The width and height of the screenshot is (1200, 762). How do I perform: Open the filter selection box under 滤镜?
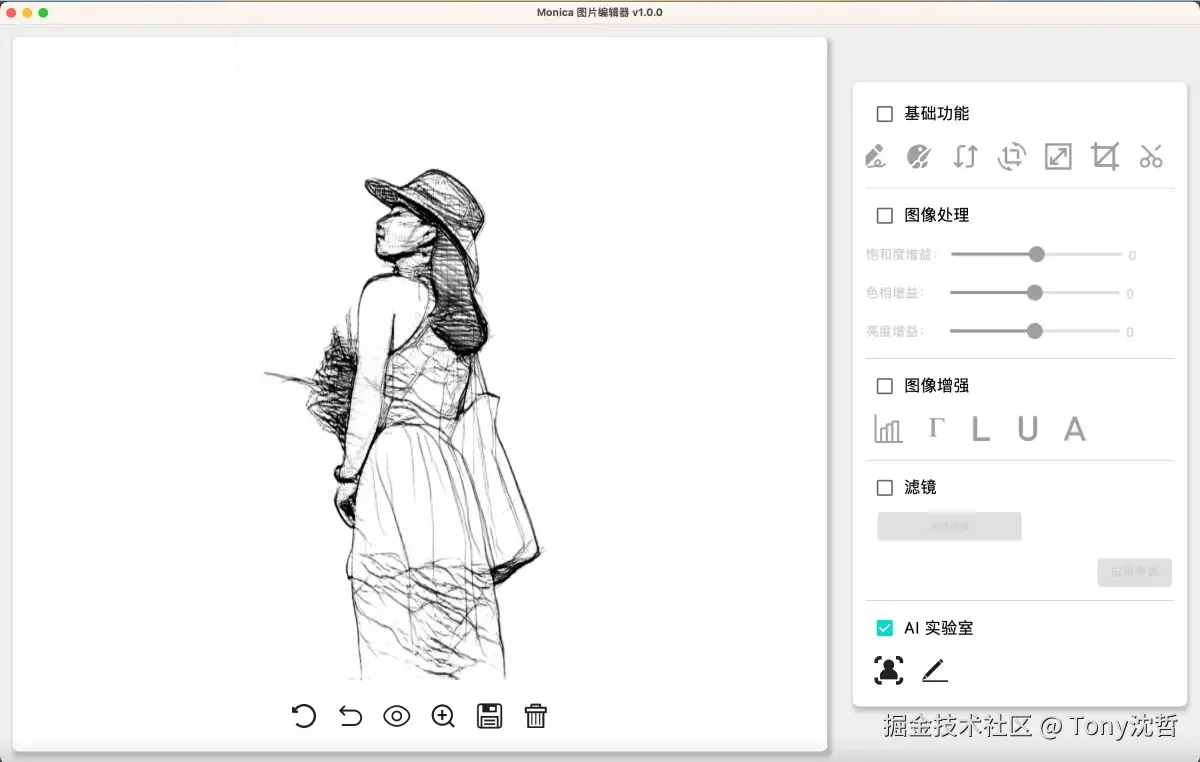click(949, 526)
